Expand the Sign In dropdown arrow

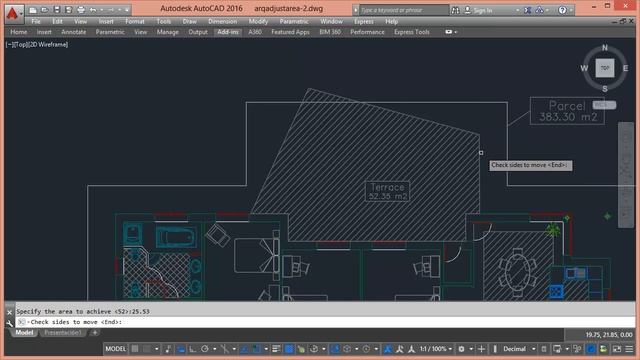coord(518,10)
